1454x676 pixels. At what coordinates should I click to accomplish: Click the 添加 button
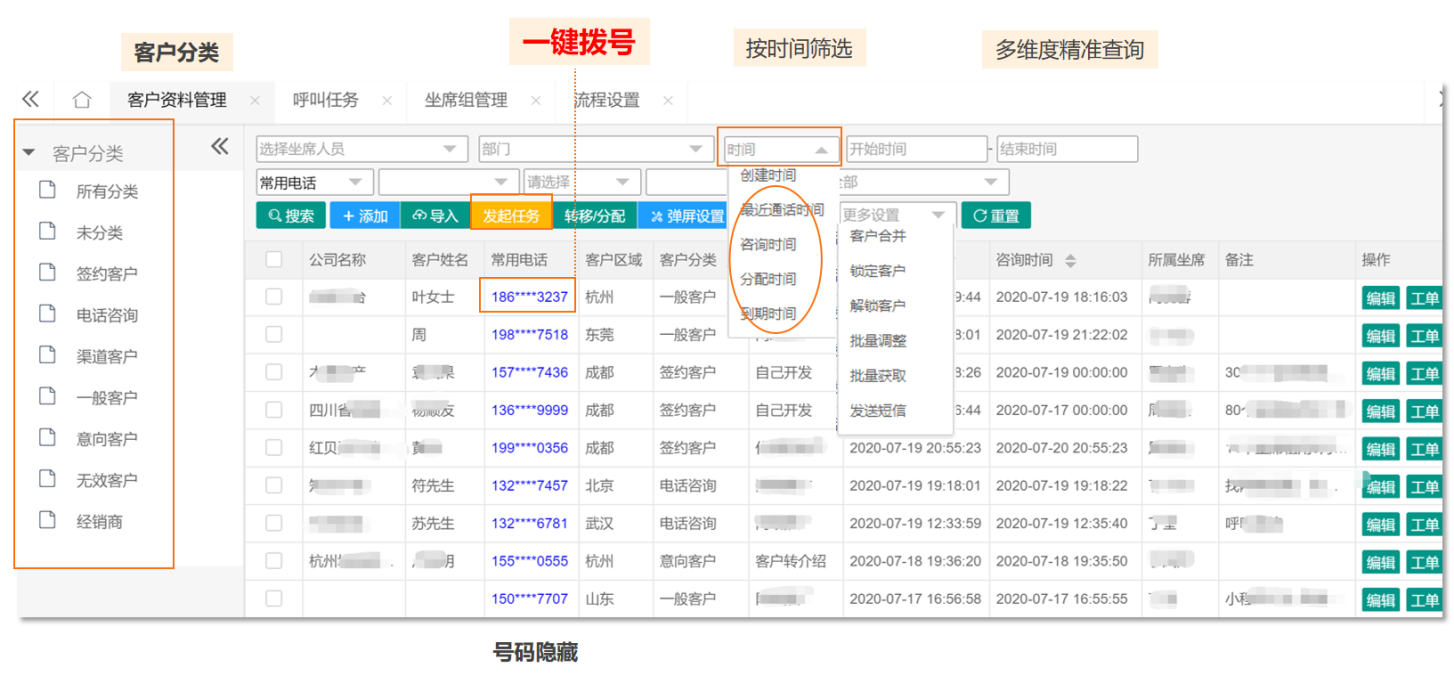click(x=365, y=215)
